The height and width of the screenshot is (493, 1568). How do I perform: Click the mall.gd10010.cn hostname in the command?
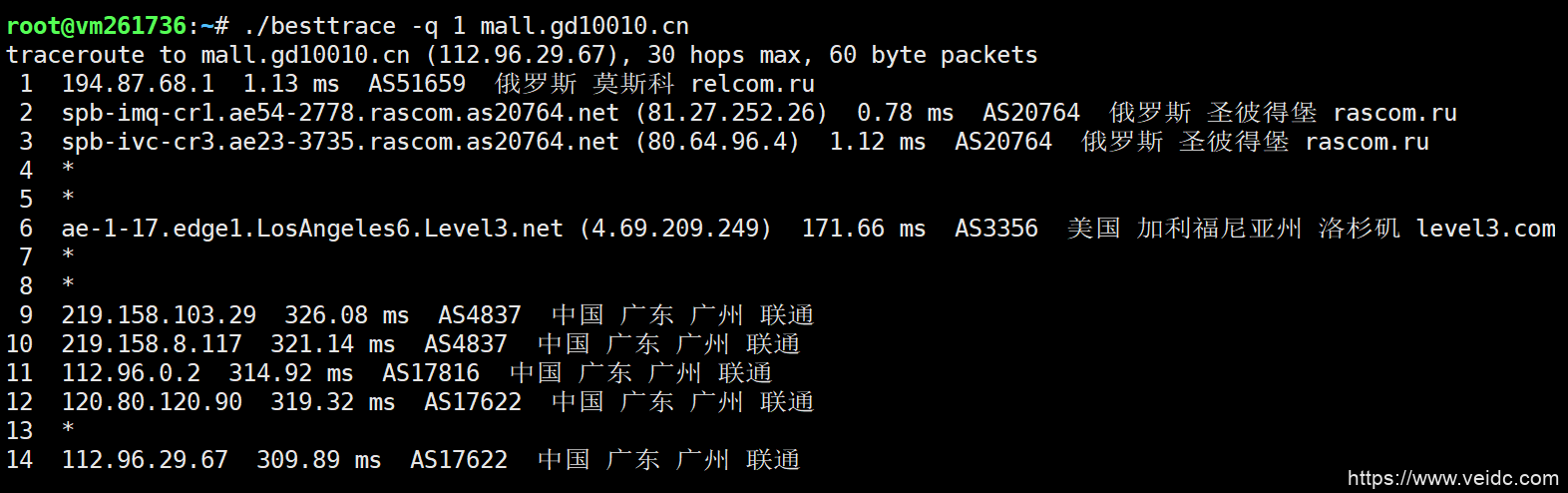(584, 26)
